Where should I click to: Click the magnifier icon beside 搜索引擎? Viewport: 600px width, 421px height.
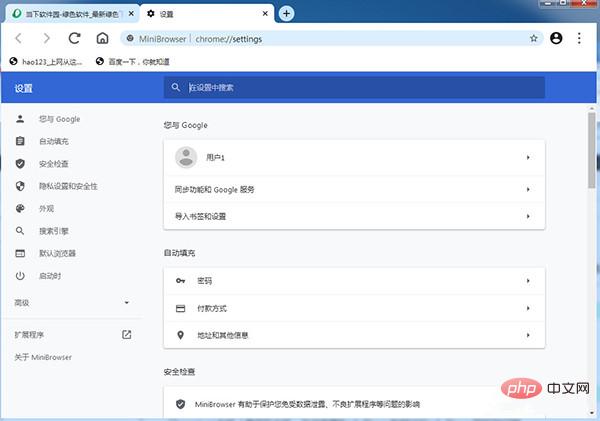click(x=20, y=231)
